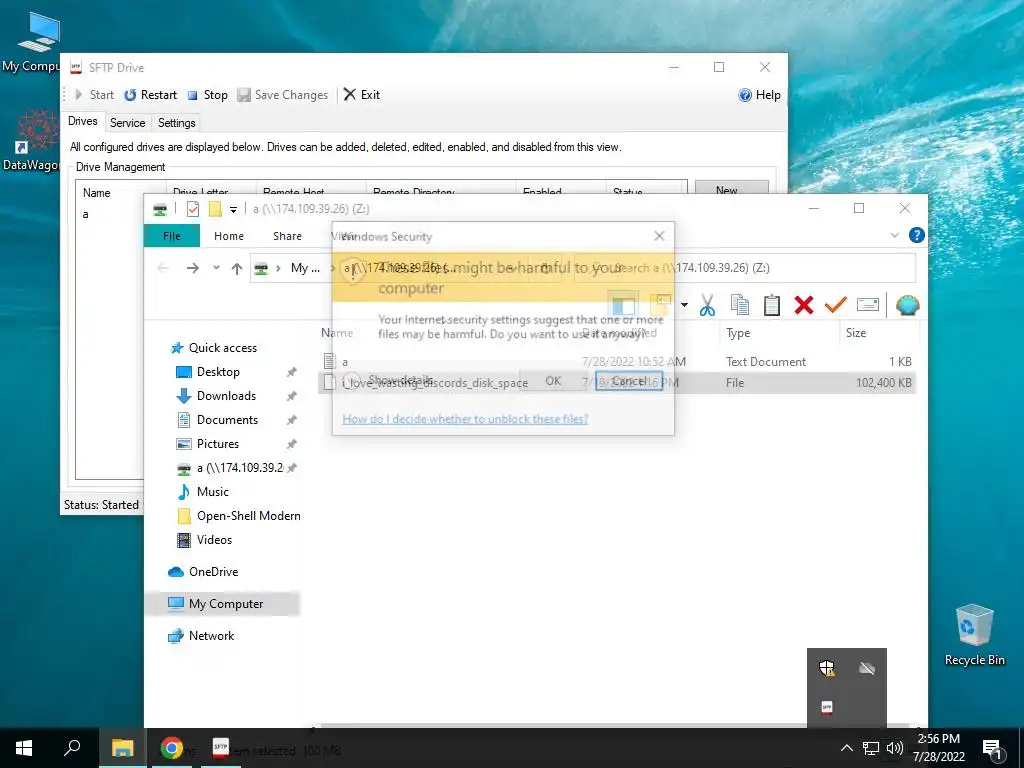Select drive 'a' in Drive Management list
The image size is (1024, 768).
click(x=86, y=214)
